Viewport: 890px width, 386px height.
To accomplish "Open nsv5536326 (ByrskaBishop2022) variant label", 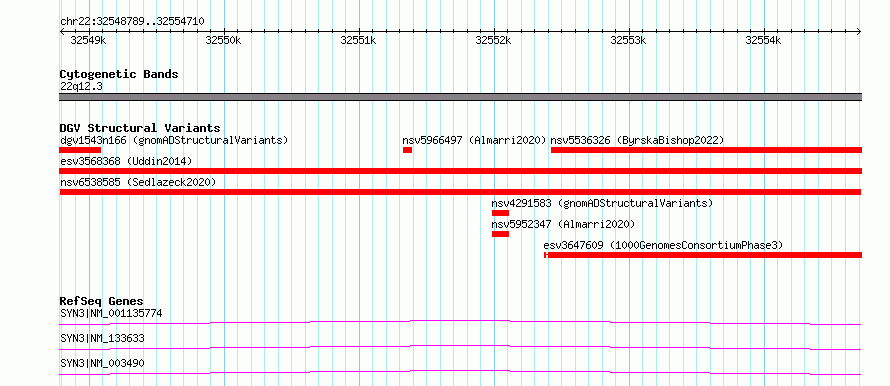I will pos(637,140).
